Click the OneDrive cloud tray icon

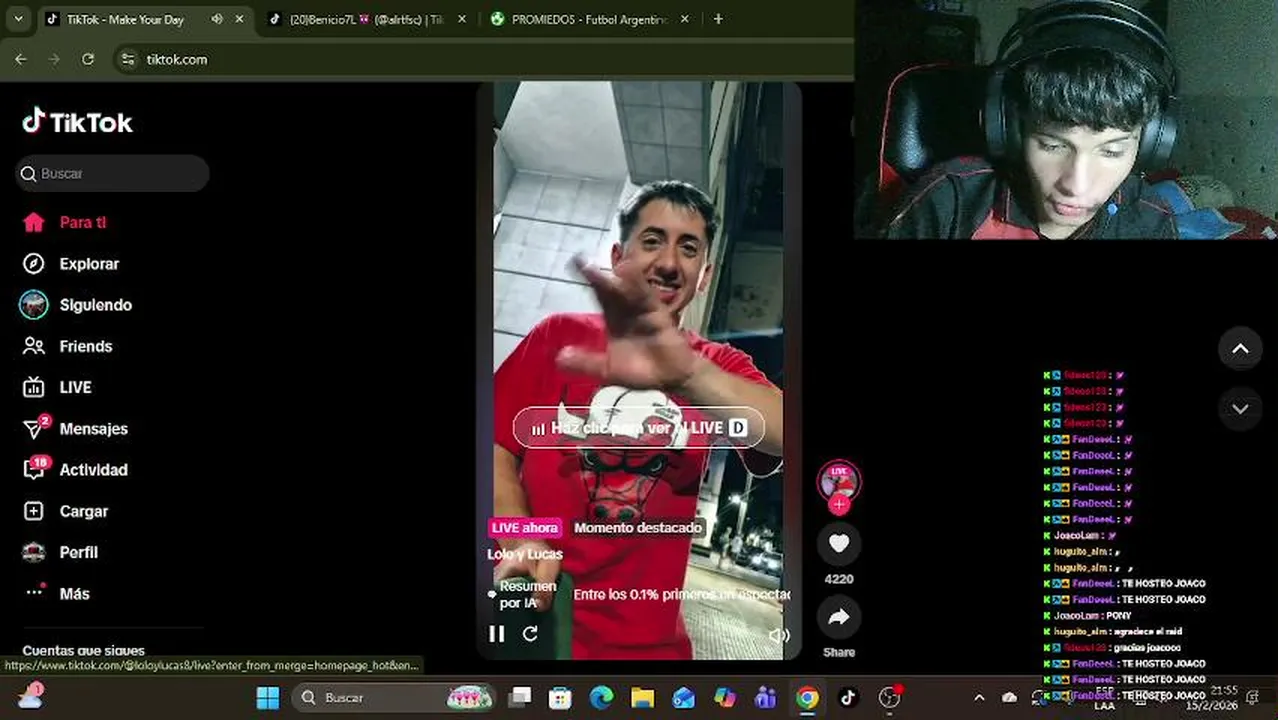click(x=1009, y=697)
